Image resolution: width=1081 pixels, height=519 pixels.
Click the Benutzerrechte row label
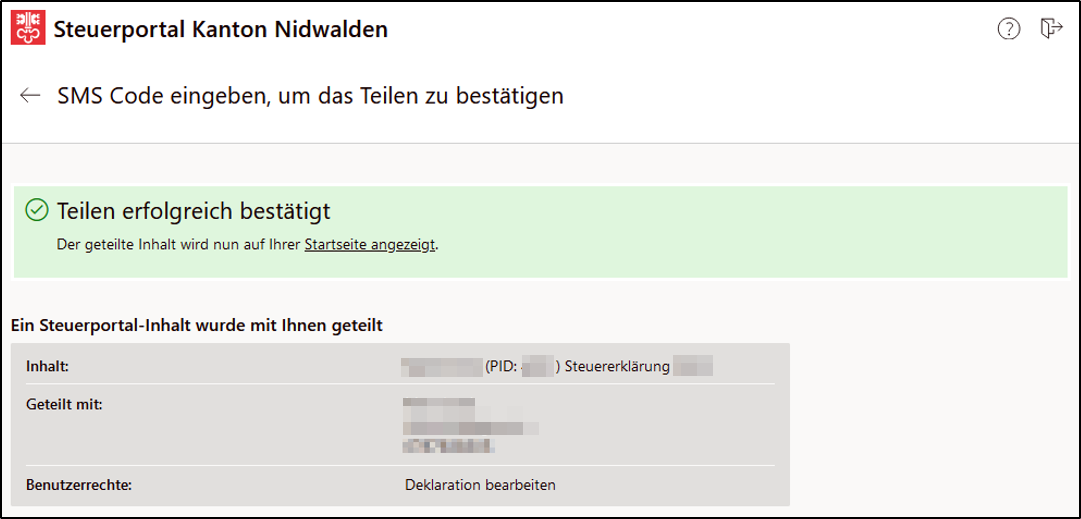click(x=79, y=485)
